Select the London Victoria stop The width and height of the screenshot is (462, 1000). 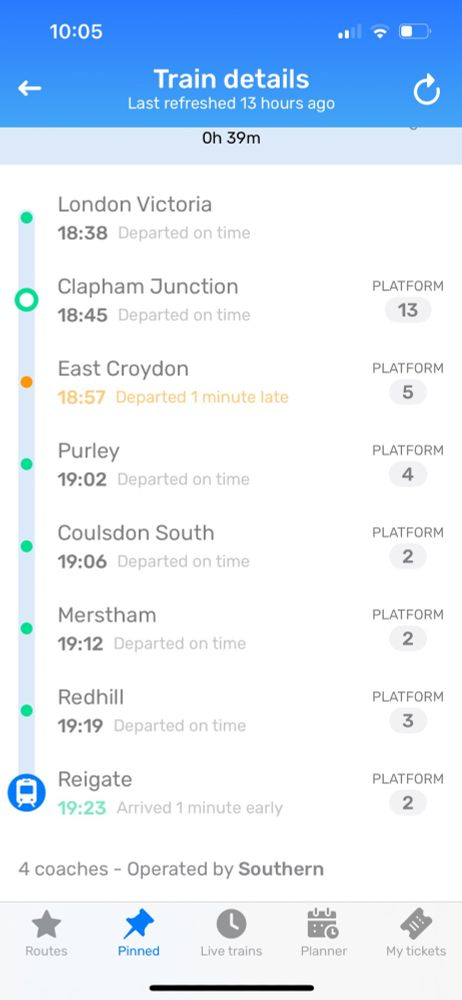pyautogui.click(x=231, y=218)
